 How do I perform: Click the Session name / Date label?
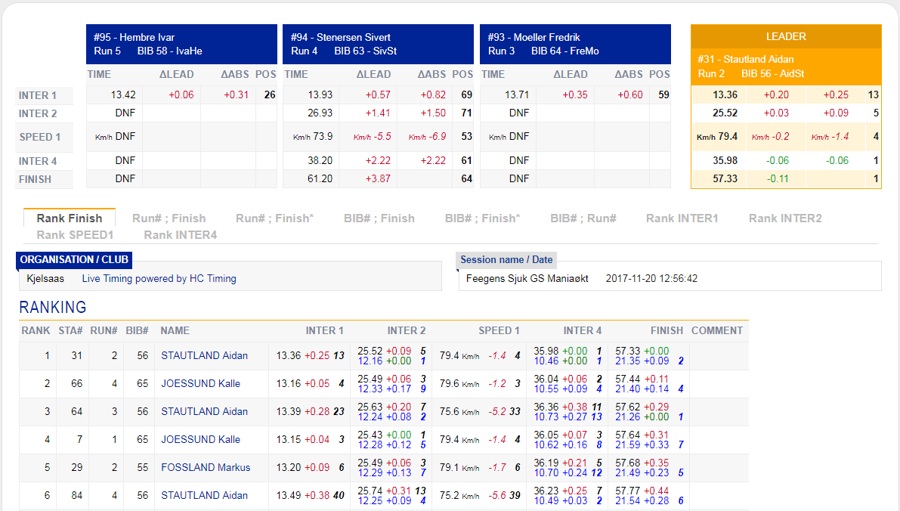(x=506, y=260)
